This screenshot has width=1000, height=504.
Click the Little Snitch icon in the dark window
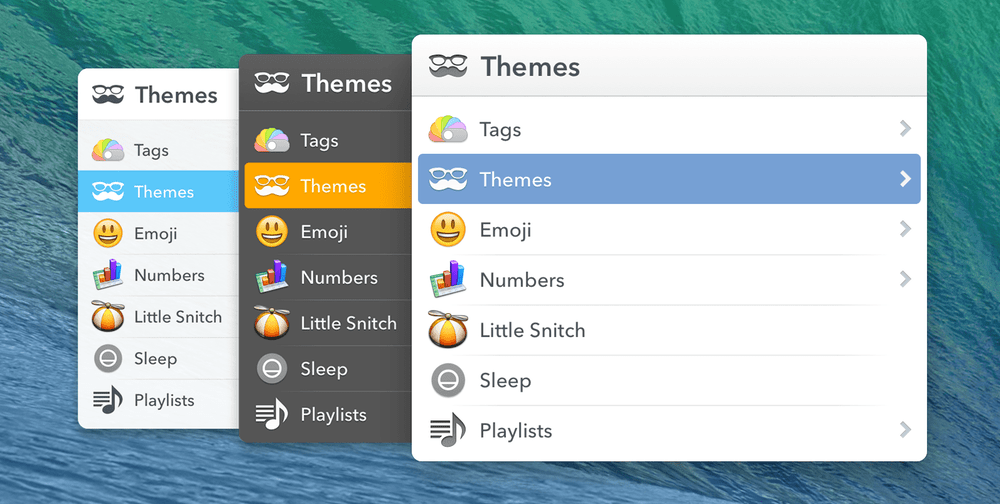click(272, 322)
